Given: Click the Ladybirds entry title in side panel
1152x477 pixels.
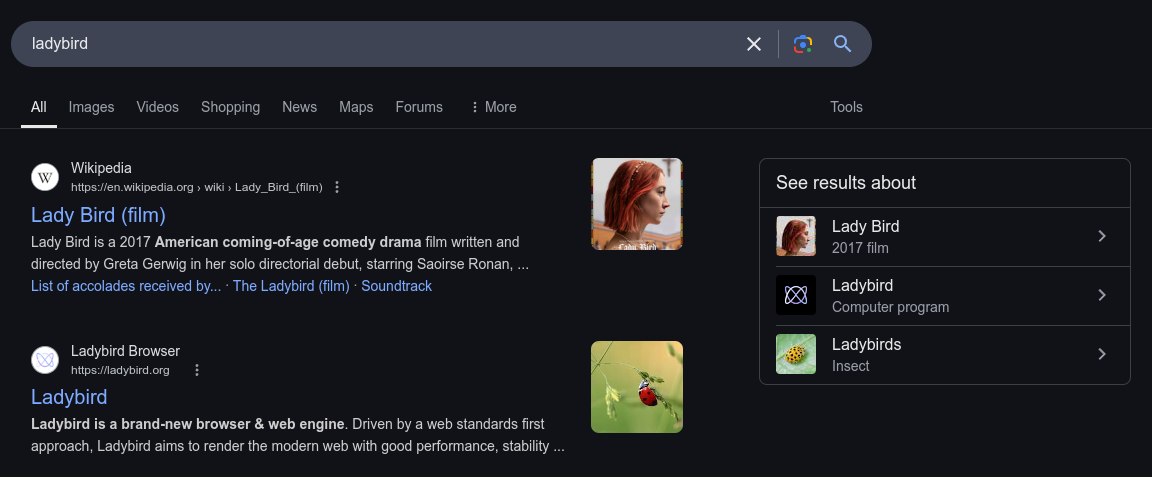Looking at the screenshot, I should click(866, 344).
